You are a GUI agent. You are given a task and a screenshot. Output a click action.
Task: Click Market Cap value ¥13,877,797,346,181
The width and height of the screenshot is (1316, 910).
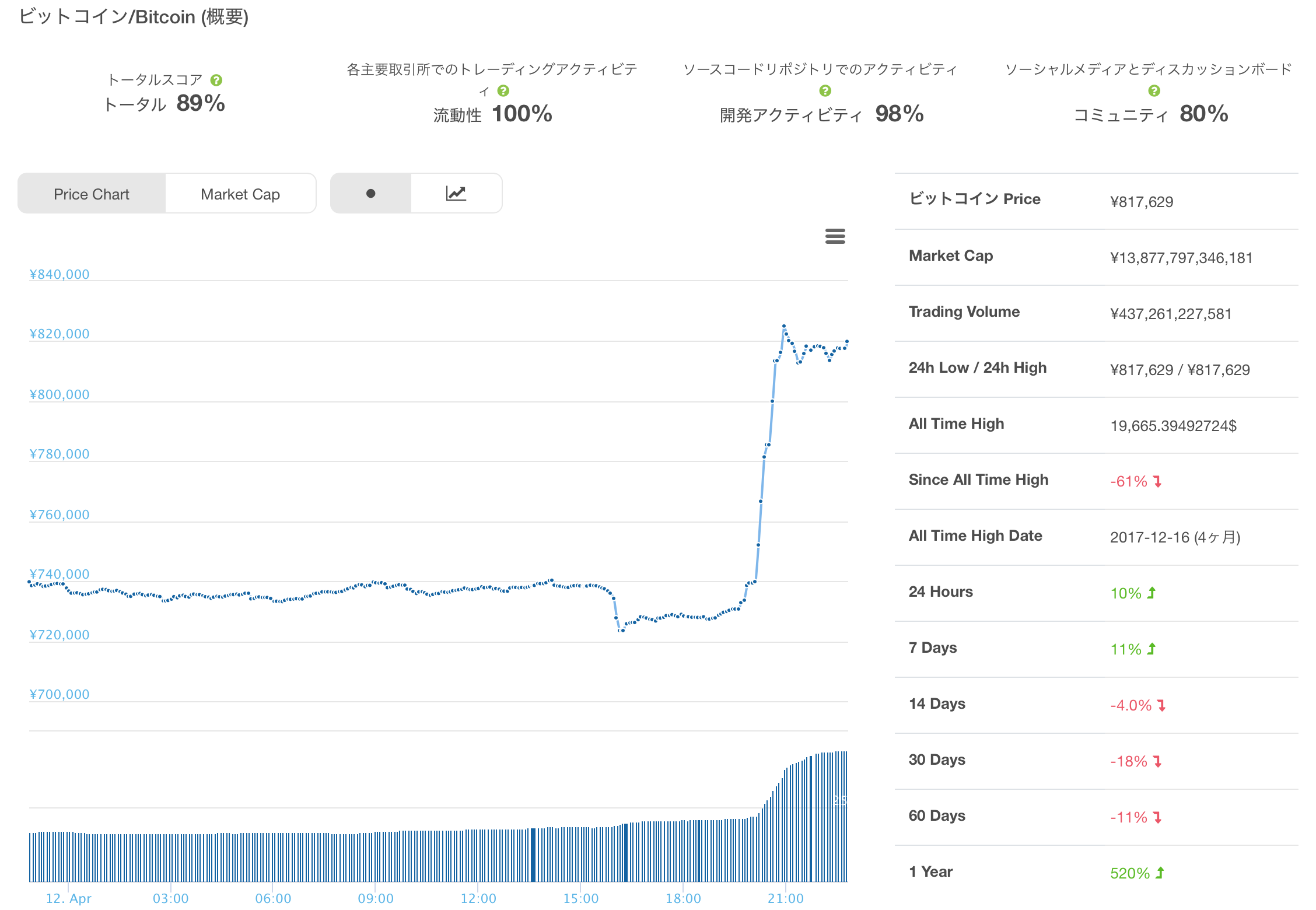tap(1181, 258)
